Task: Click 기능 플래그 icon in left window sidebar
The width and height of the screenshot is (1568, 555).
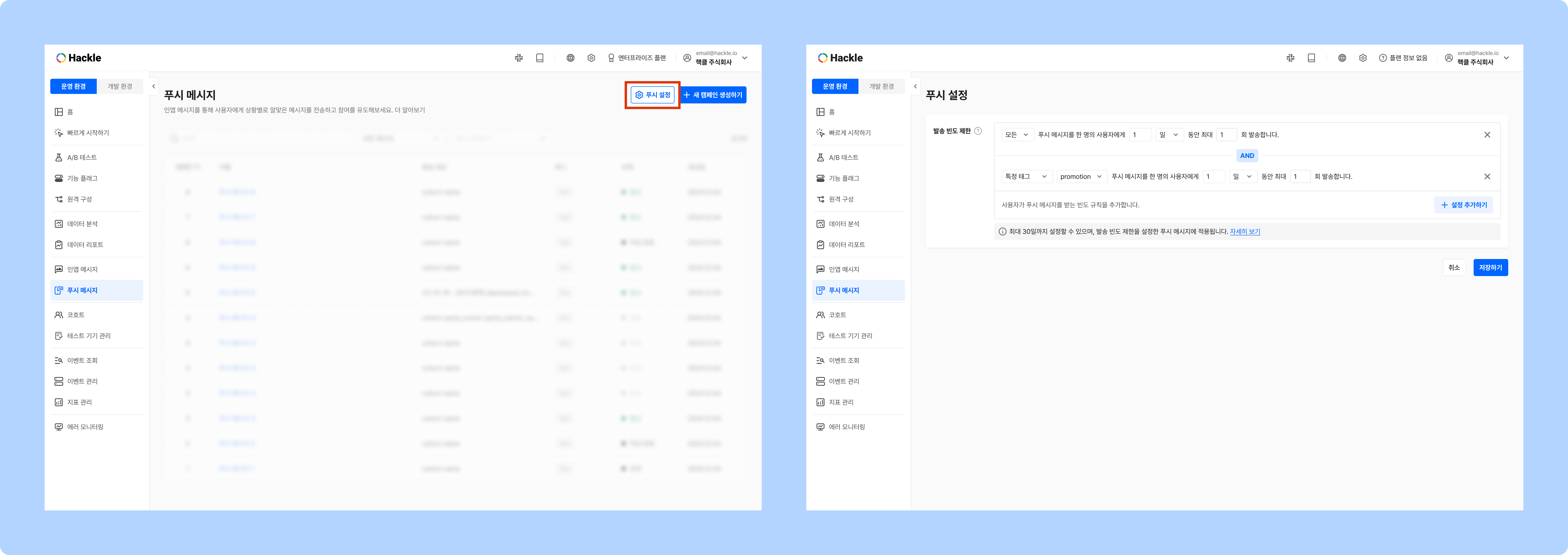Action: (59, 178)
